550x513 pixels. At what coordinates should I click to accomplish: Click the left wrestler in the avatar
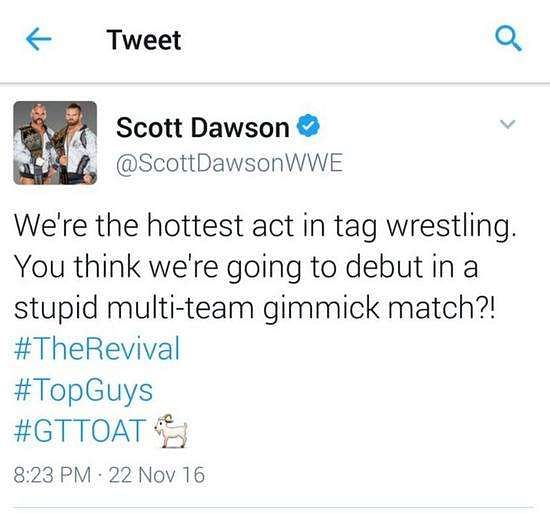[35, 144]
